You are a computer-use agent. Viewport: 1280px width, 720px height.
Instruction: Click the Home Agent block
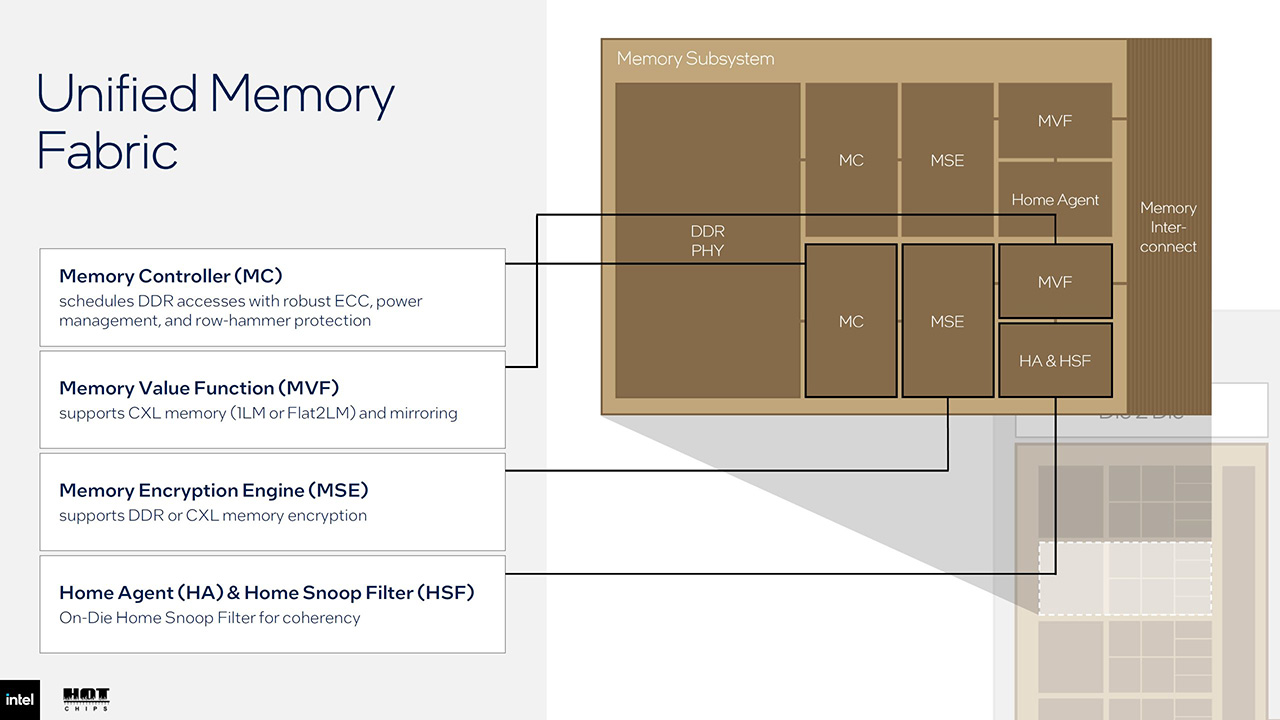1055,199
